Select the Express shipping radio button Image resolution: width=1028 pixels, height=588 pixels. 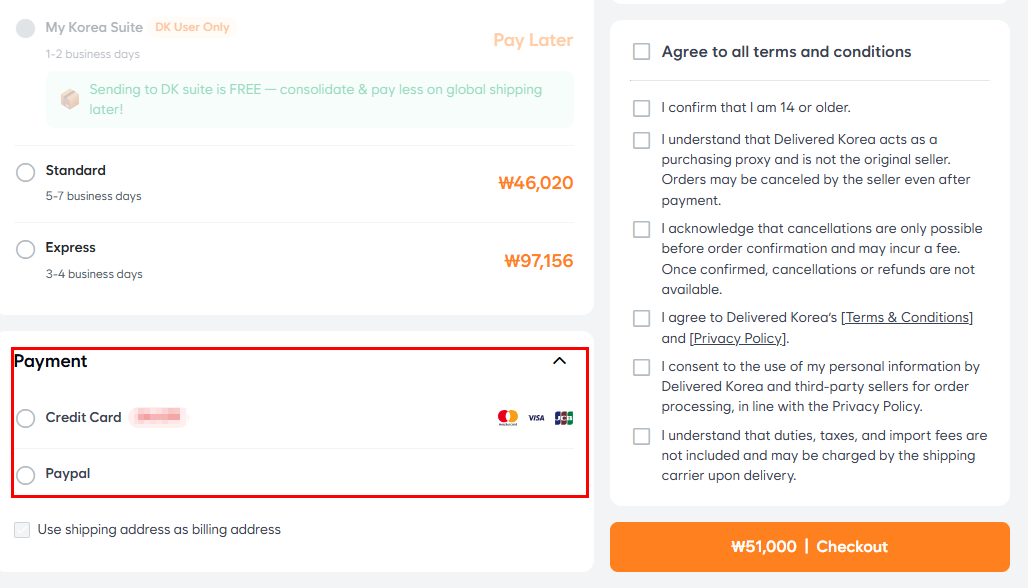[26, 249]
